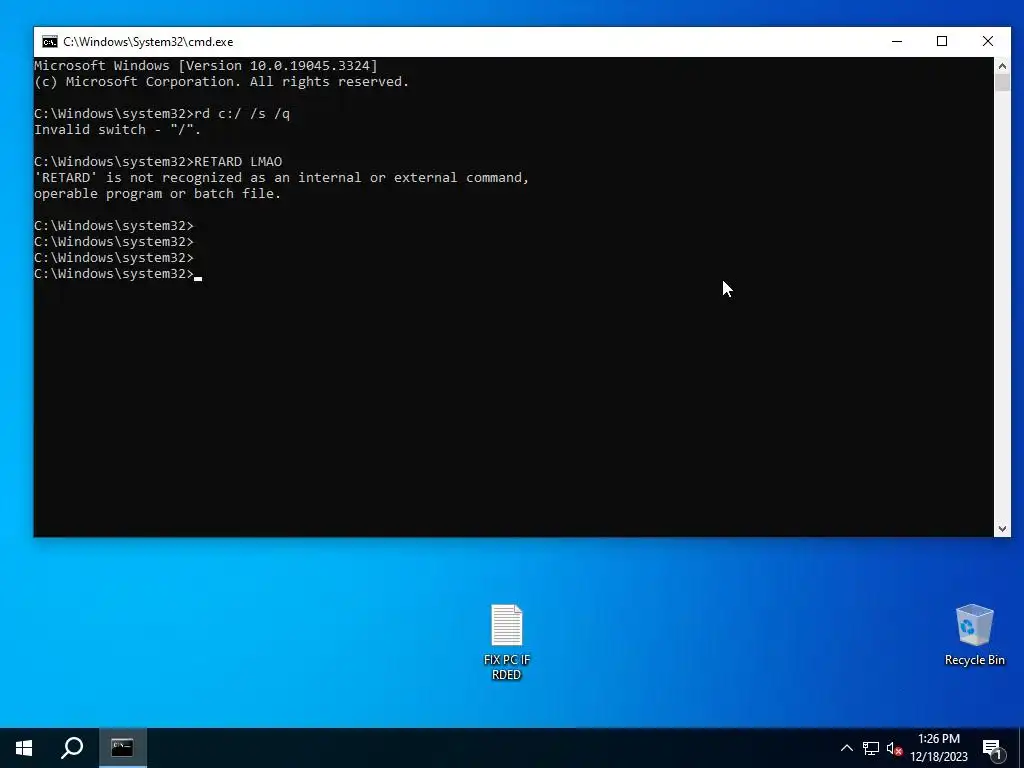Maximize the cmd.exe window
The height and width of the screenshot is (768, 1024).
pos(942,41)
